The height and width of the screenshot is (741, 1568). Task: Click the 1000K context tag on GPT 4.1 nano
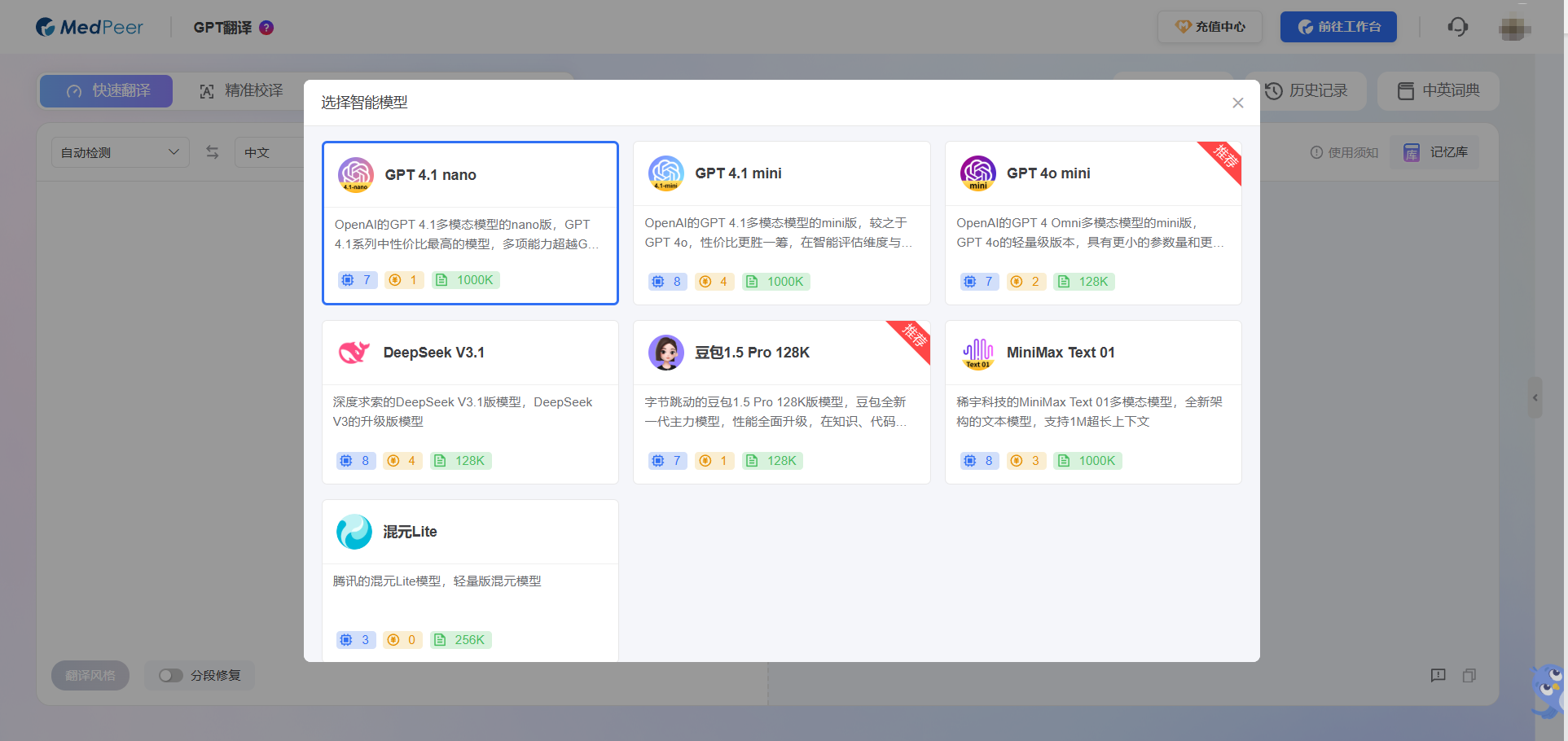pyautogui.click(x=465, y=280)
